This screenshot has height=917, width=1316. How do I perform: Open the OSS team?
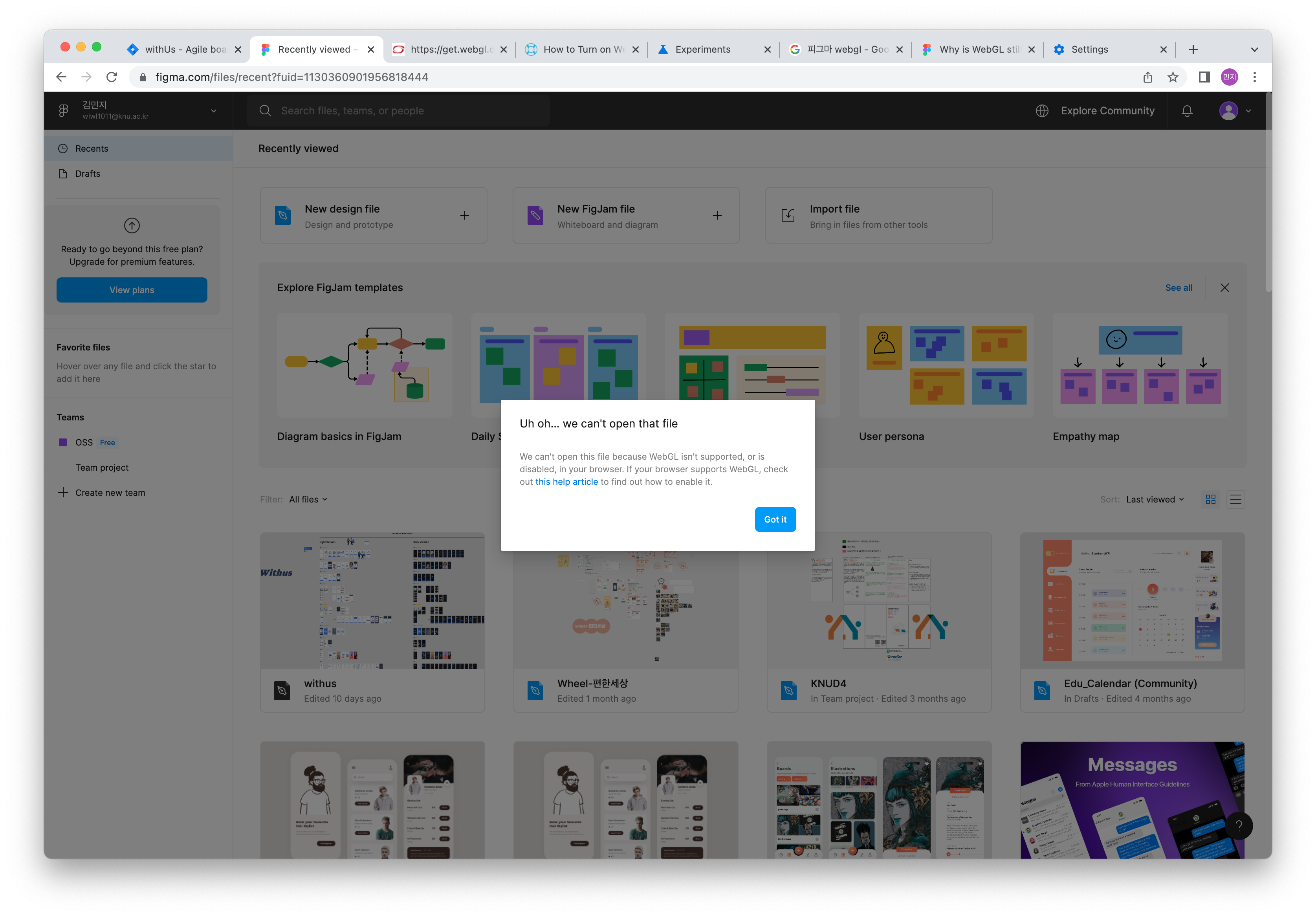pos(84,442)
